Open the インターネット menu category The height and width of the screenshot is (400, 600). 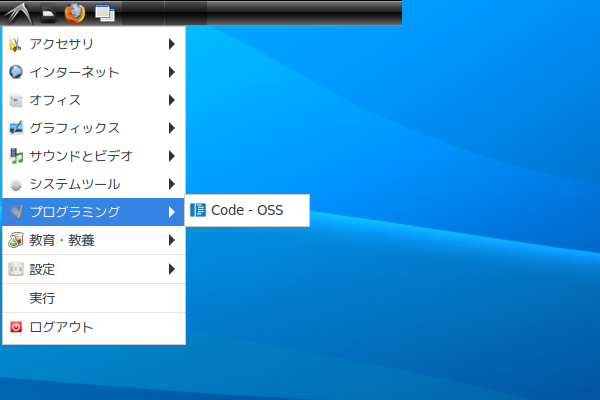click(x=94, y=72)
